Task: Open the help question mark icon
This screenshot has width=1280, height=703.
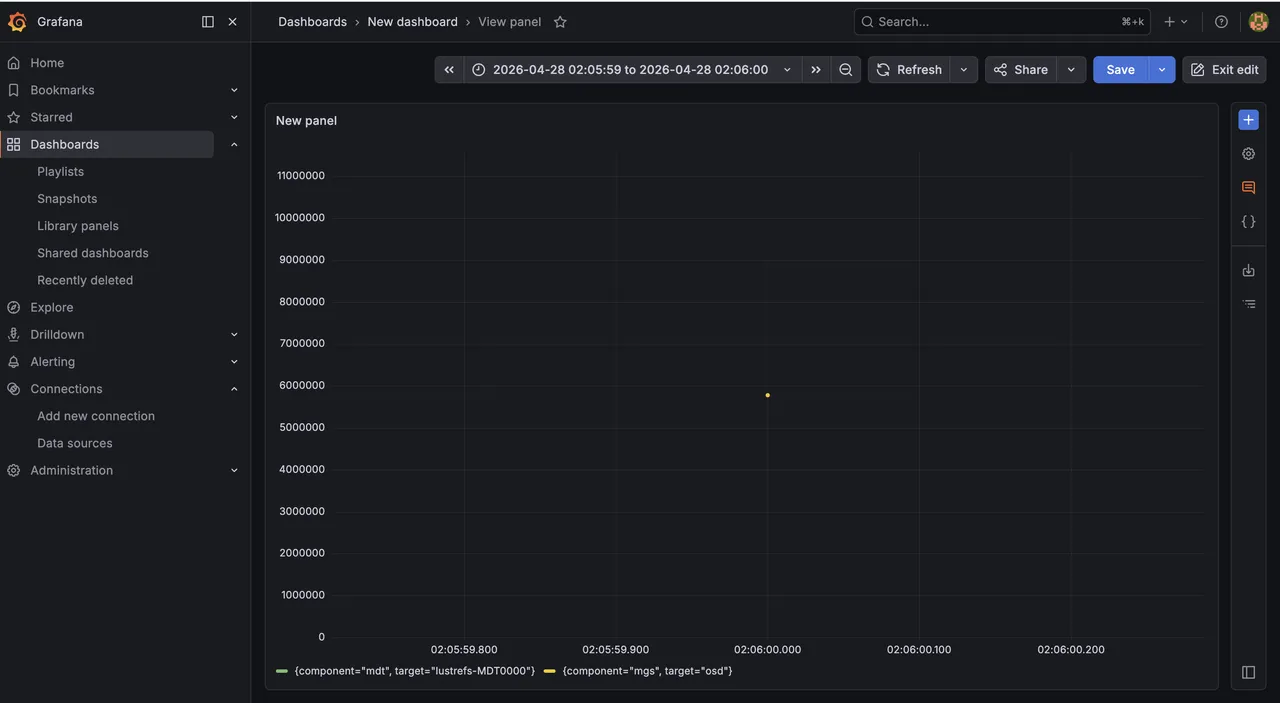Action: pyautogui.click(x=1221, y=21)
